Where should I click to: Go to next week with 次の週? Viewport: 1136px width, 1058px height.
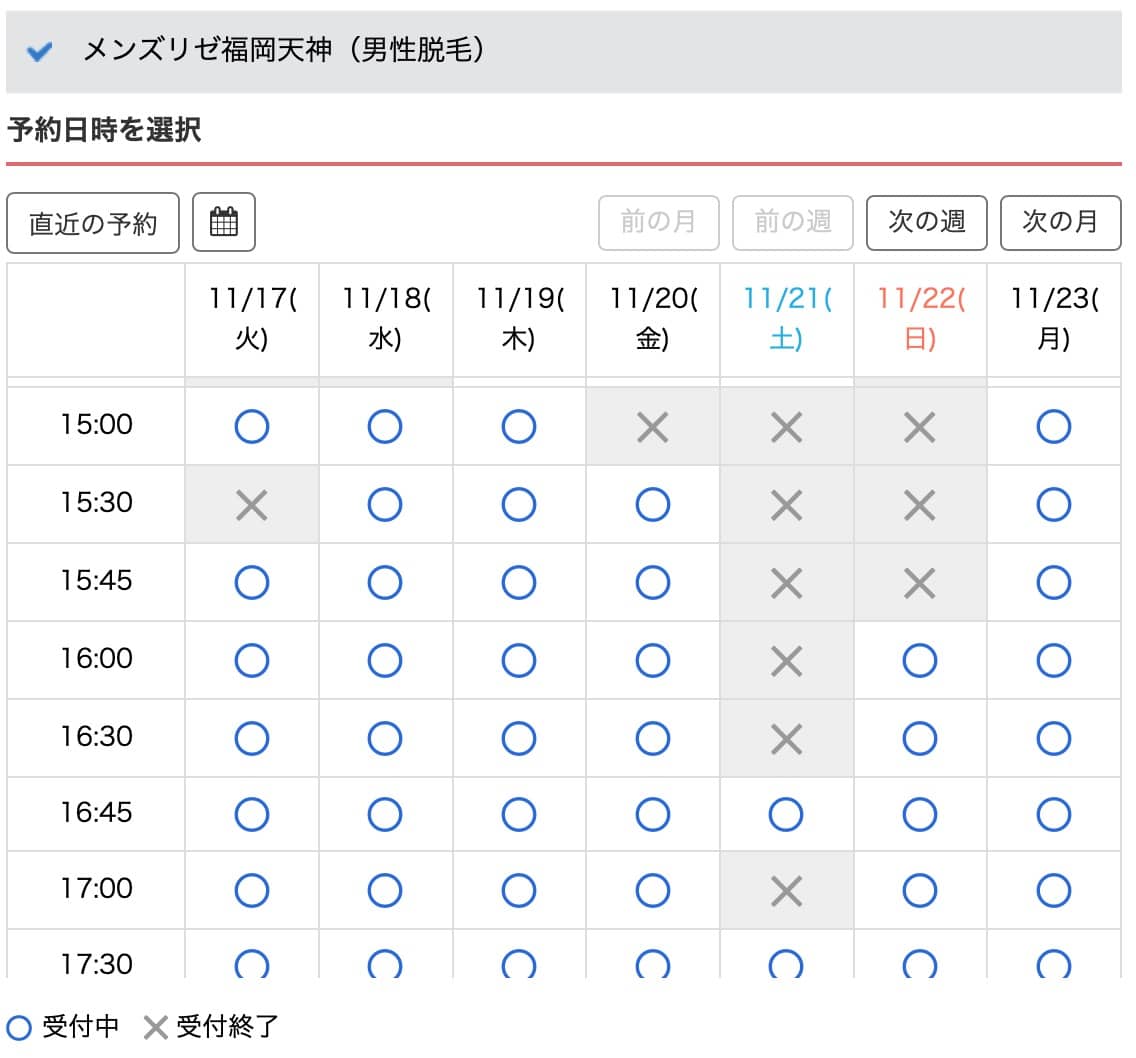click(926, 222)
